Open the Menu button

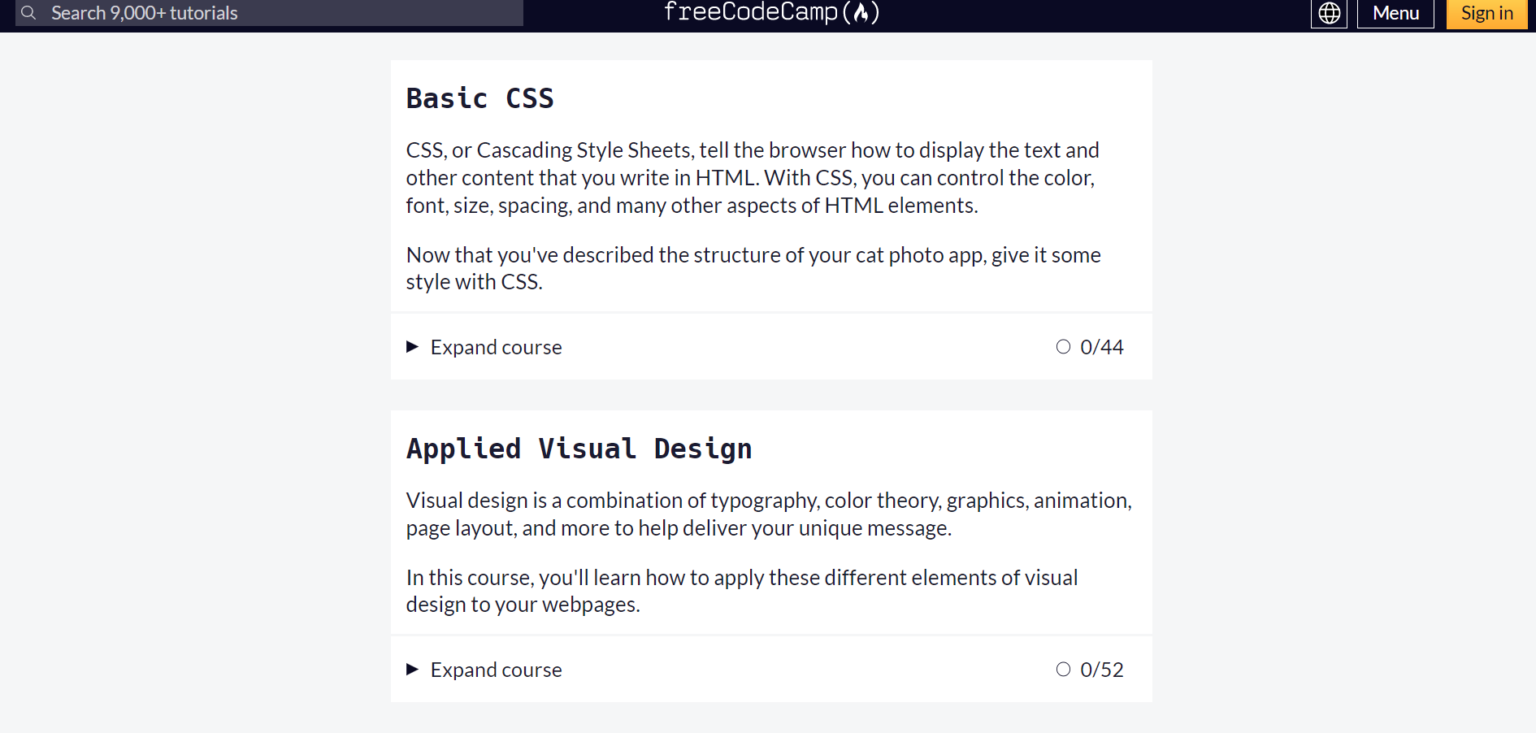point(1395,13)
